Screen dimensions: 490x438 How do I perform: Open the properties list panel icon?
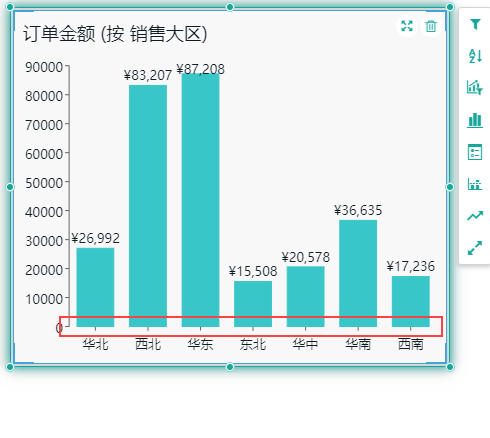tap(475, 152)
